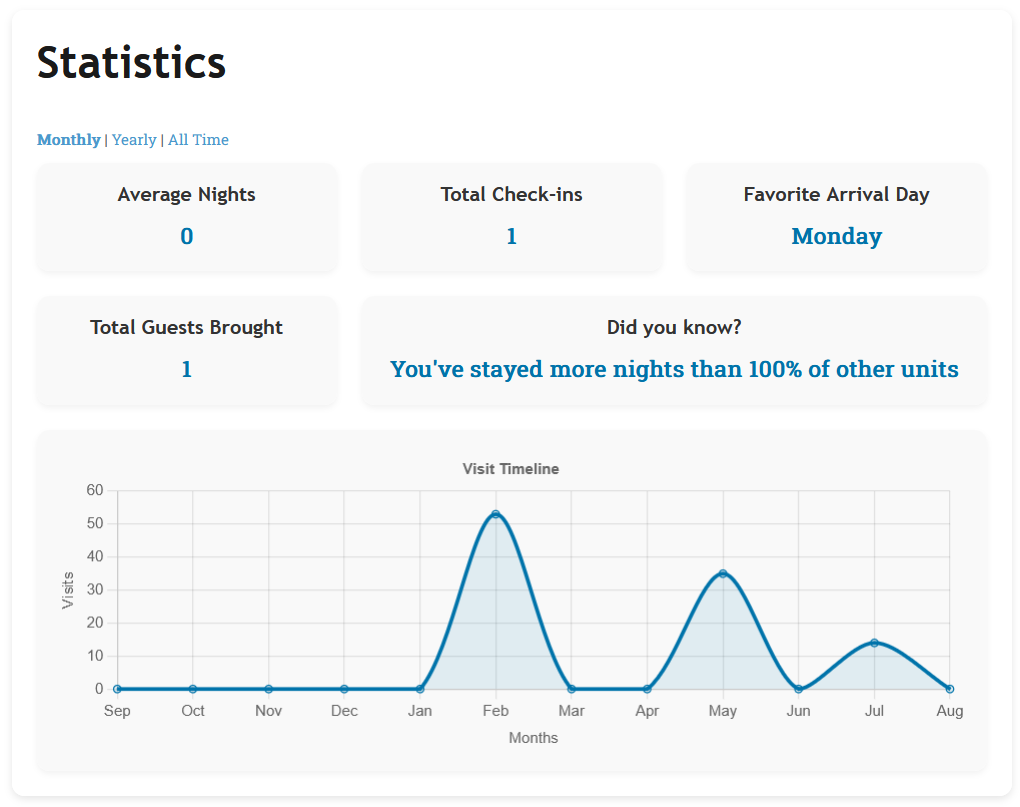Click the September zero-value data point
Viewport: 1020px width, 807px height.
click(x=116, y=688)
